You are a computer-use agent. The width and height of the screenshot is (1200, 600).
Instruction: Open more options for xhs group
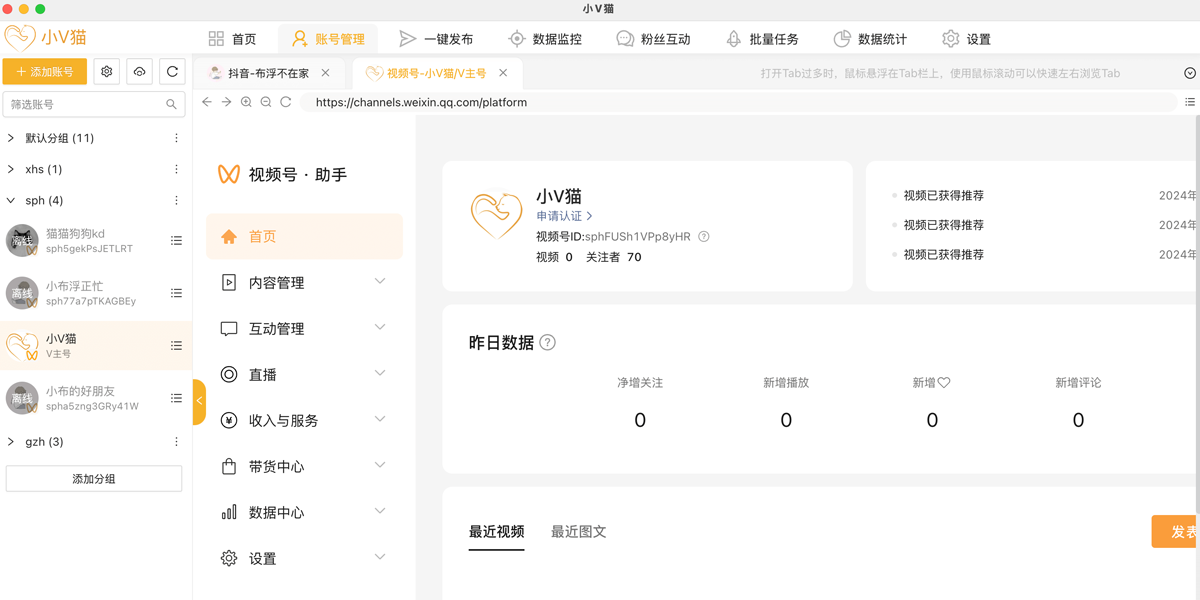176,169
